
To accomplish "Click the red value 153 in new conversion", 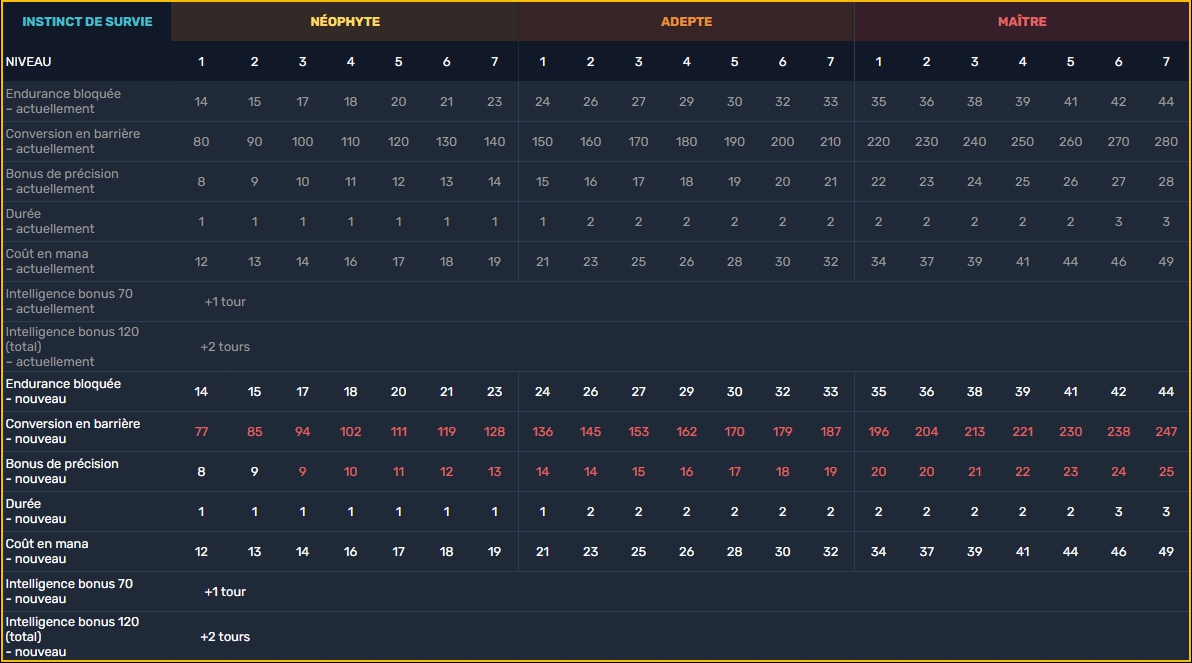I will pos(639,432).
